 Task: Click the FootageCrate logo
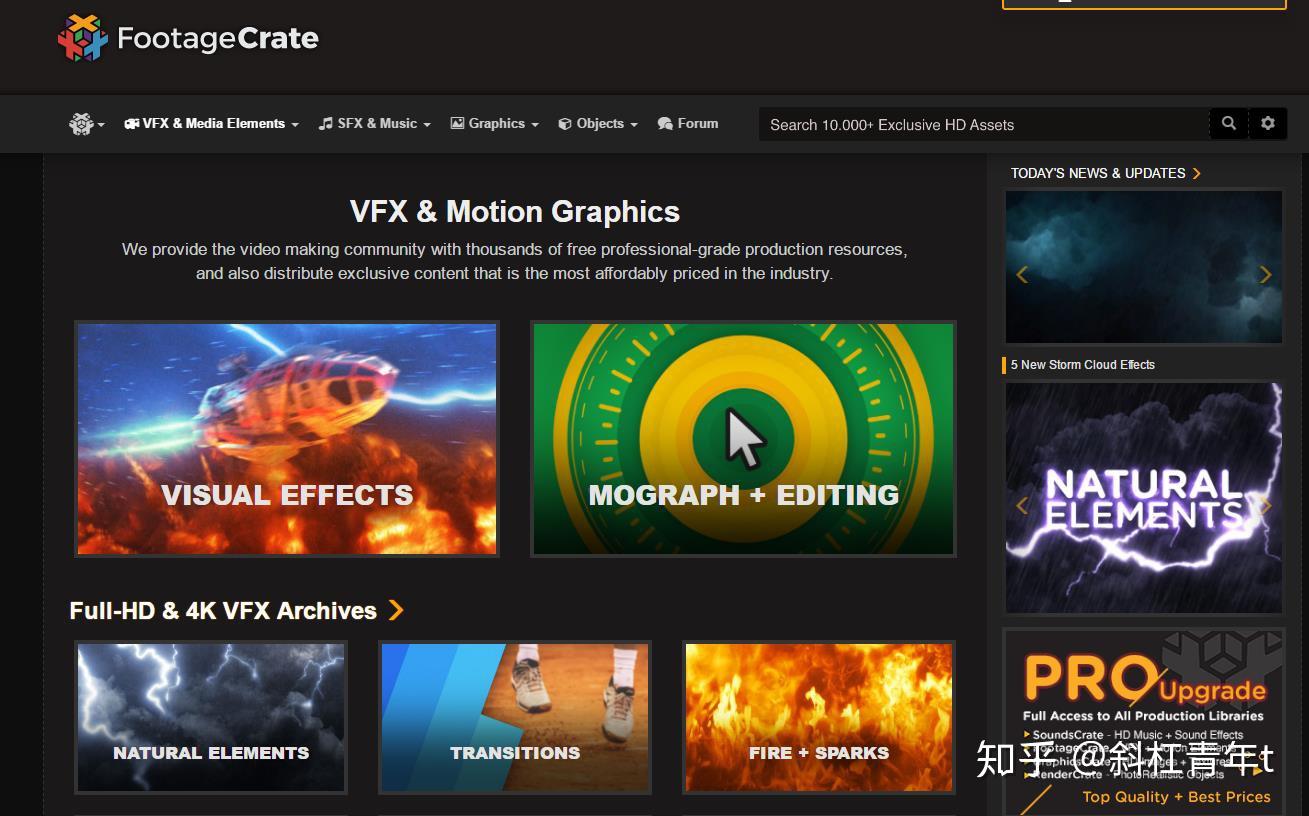pyautogui.click(x=188, y=38)
